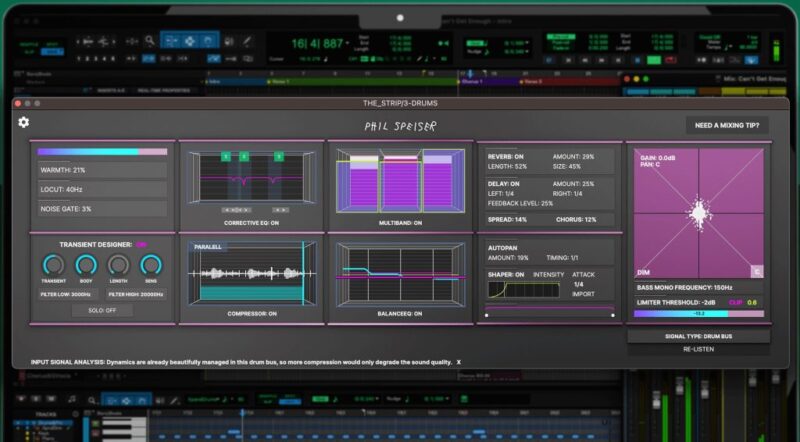
Task: Adjust the Transient knob
Action: coord(55,264)
